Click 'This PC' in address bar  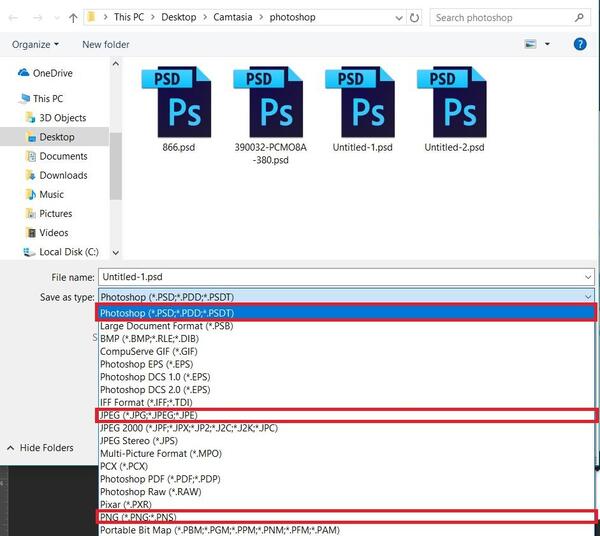pos(129,17)
